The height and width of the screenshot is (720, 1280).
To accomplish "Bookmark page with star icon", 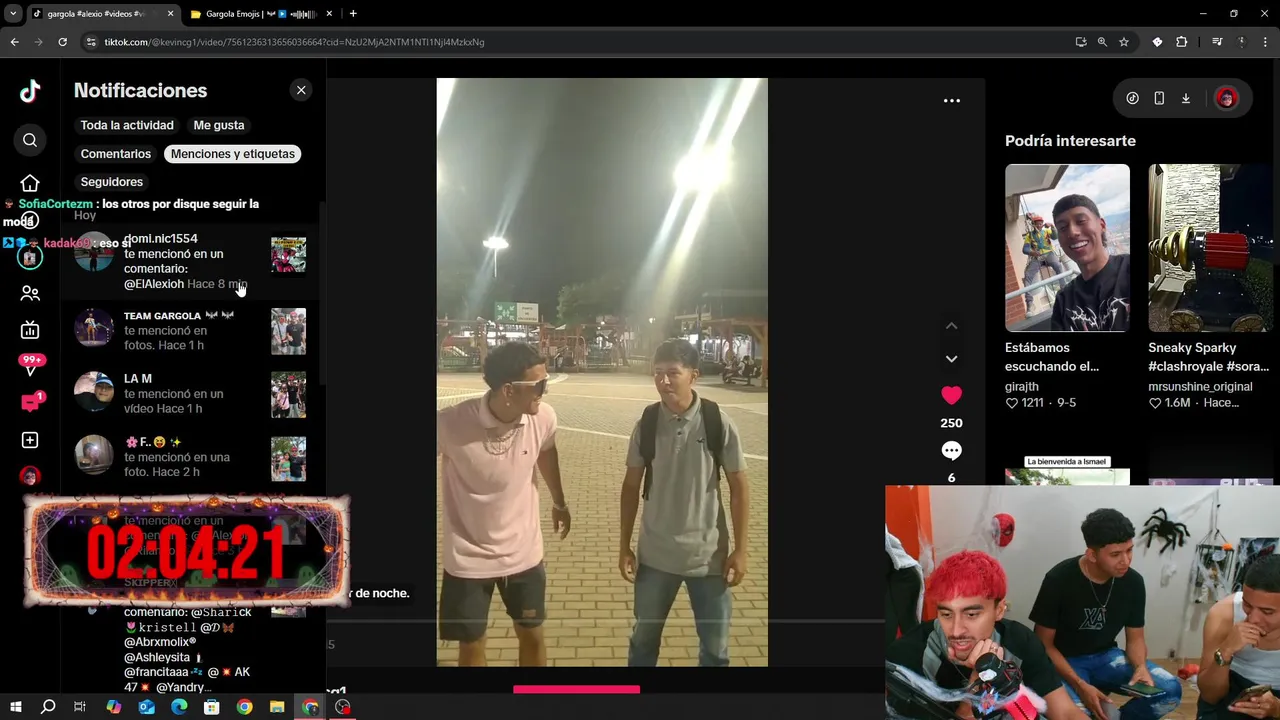I will point(1124,42).
